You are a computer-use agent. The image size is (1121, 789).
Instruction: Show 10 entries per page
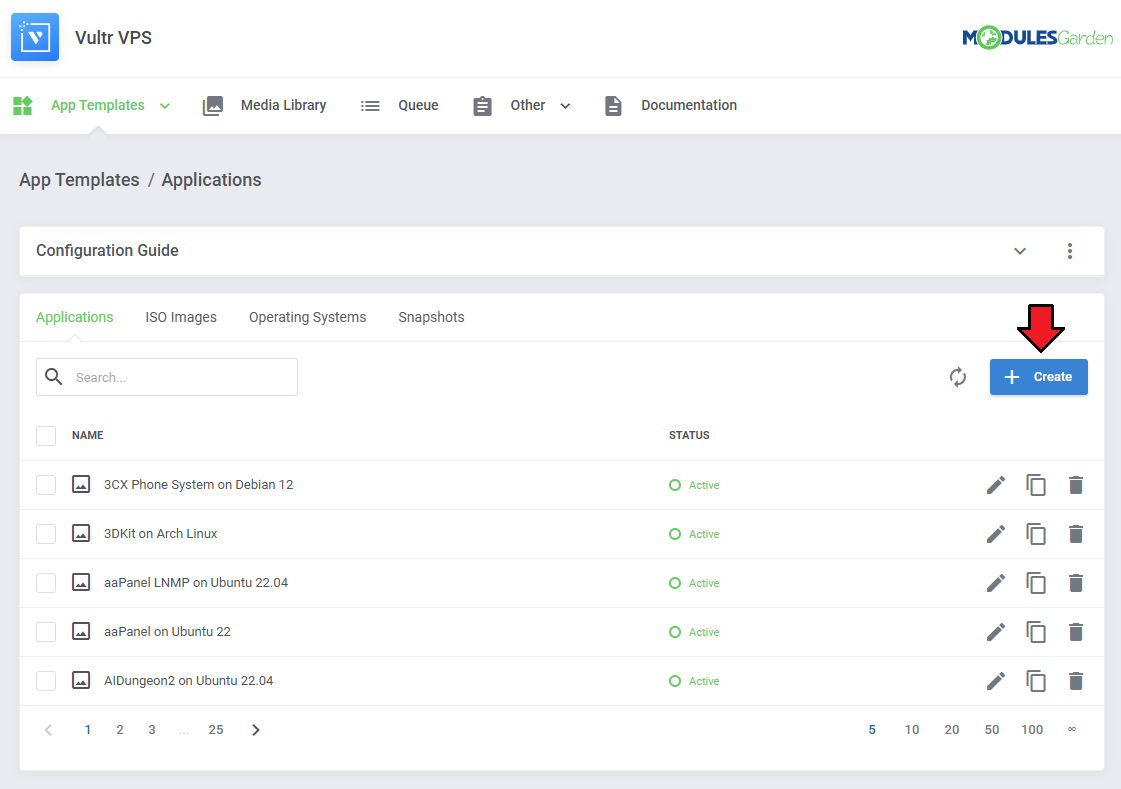point(912,730)
